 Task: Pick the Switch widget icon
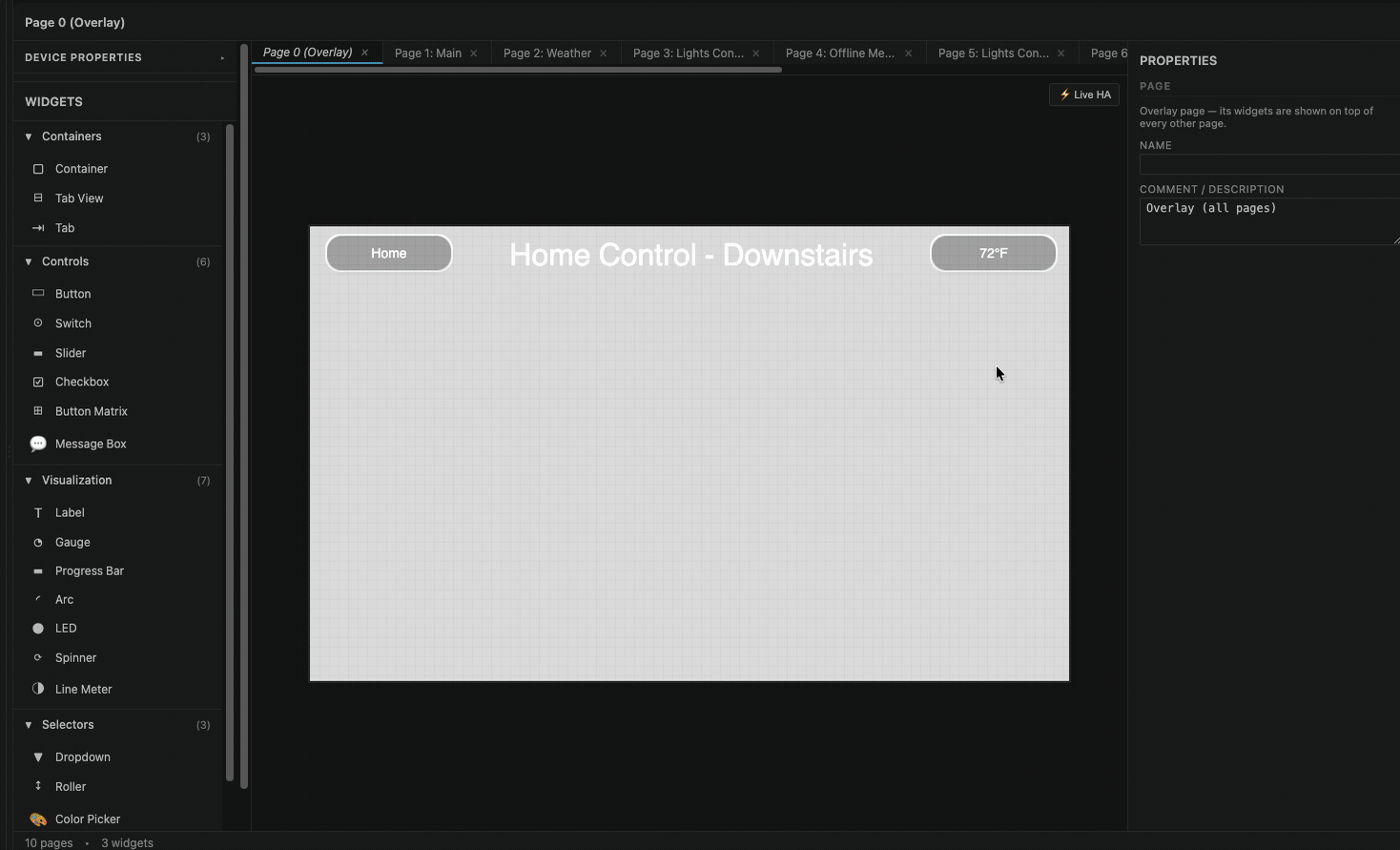[38, 323]
